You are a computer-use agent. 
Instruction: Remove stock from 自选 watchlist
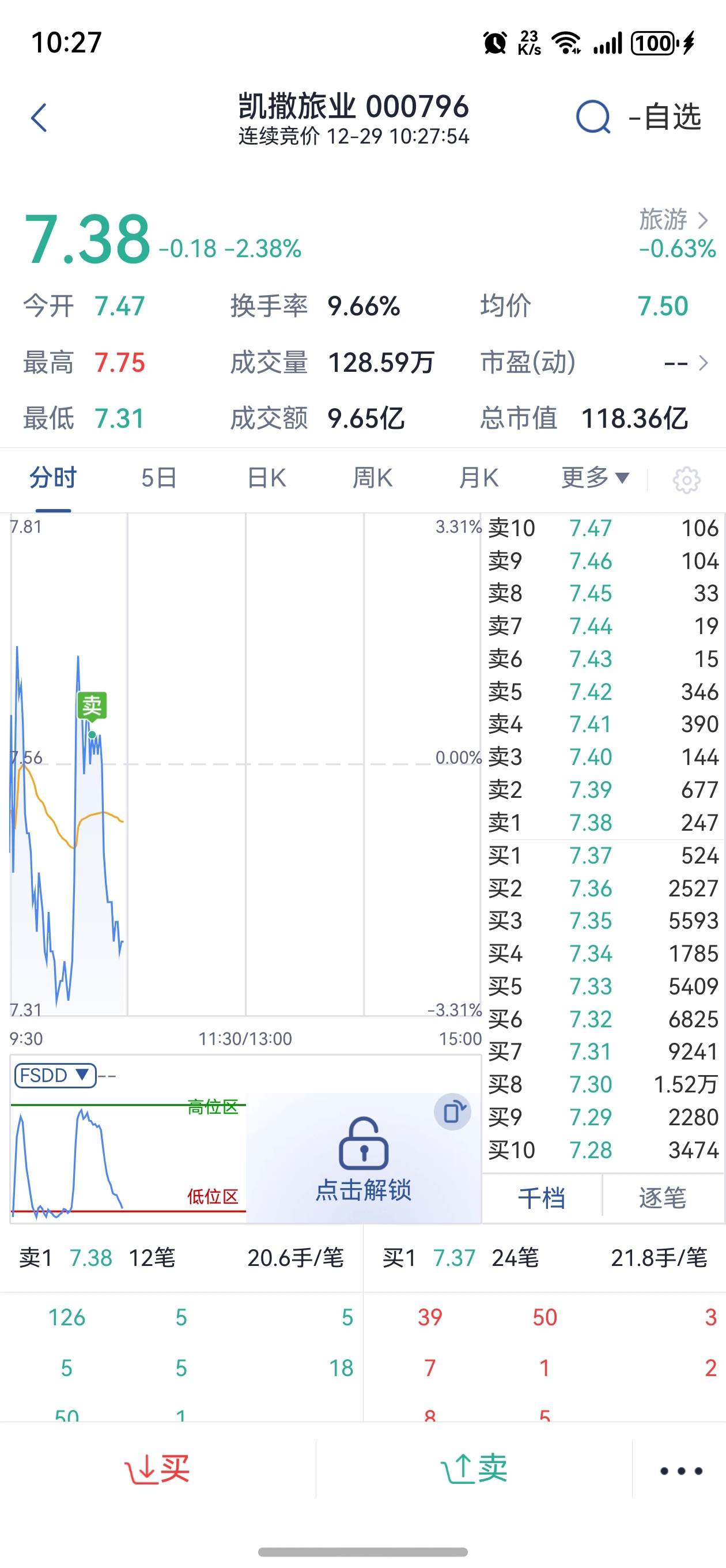(x=665, y=117)
